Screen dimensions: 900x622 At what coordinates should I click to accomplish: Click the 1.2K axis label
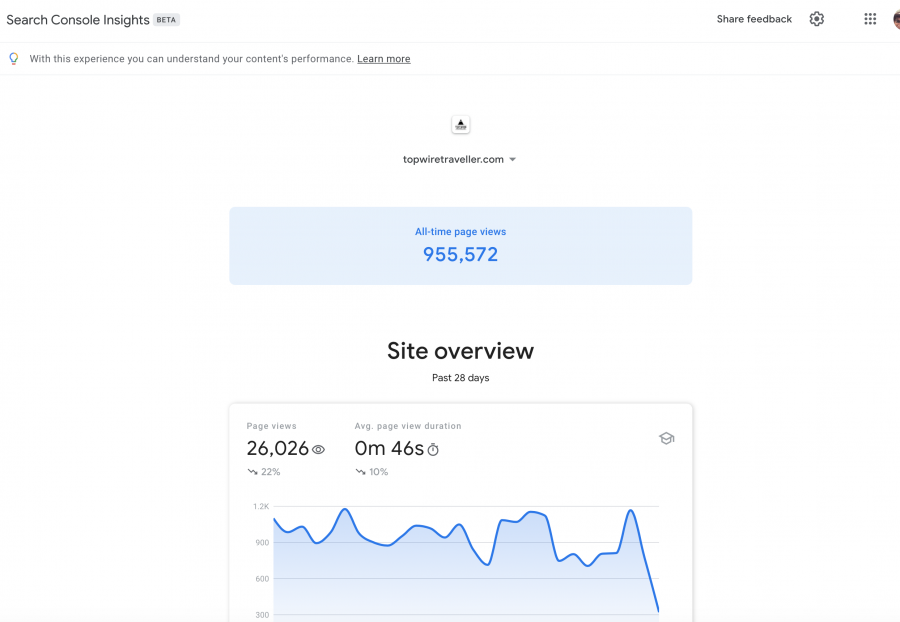click(261, 506)
